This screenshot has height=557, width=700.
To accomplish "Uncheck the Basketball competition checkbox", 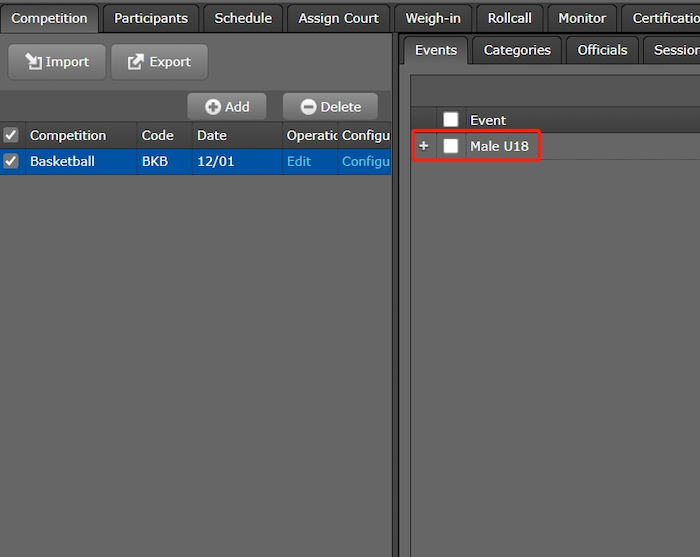I will [11, 161].
